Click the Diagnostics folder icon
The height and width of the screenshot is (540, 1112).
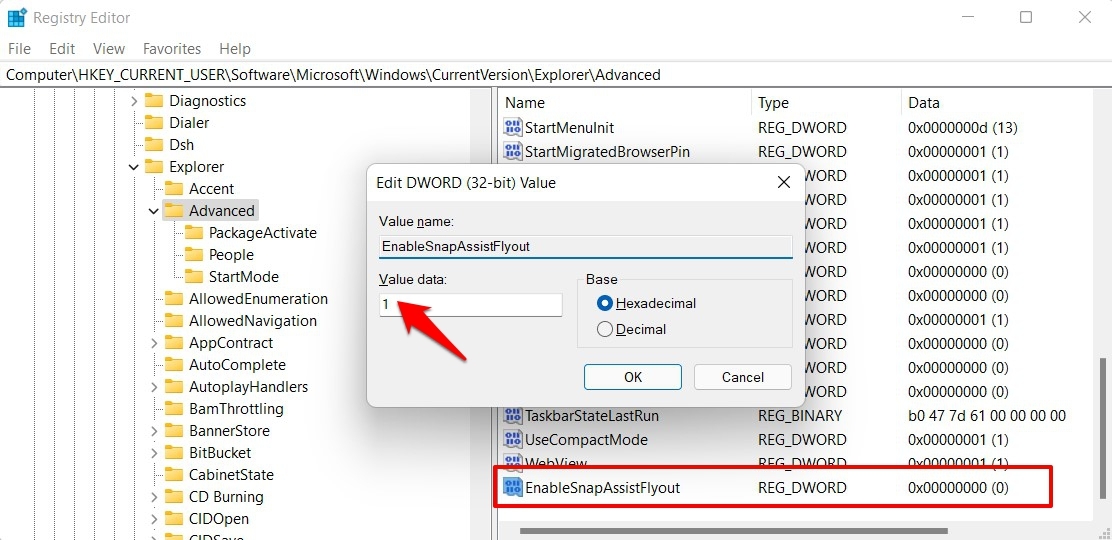tap(154, 101)
